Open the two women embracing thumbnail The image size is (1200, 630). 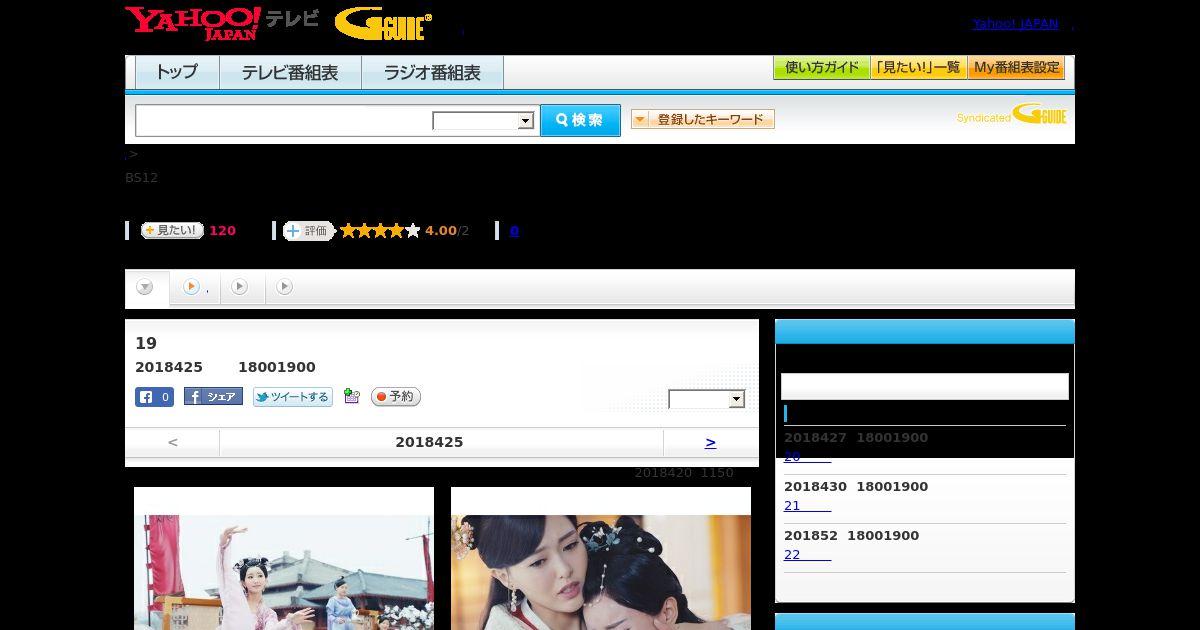tap(601, 572)
